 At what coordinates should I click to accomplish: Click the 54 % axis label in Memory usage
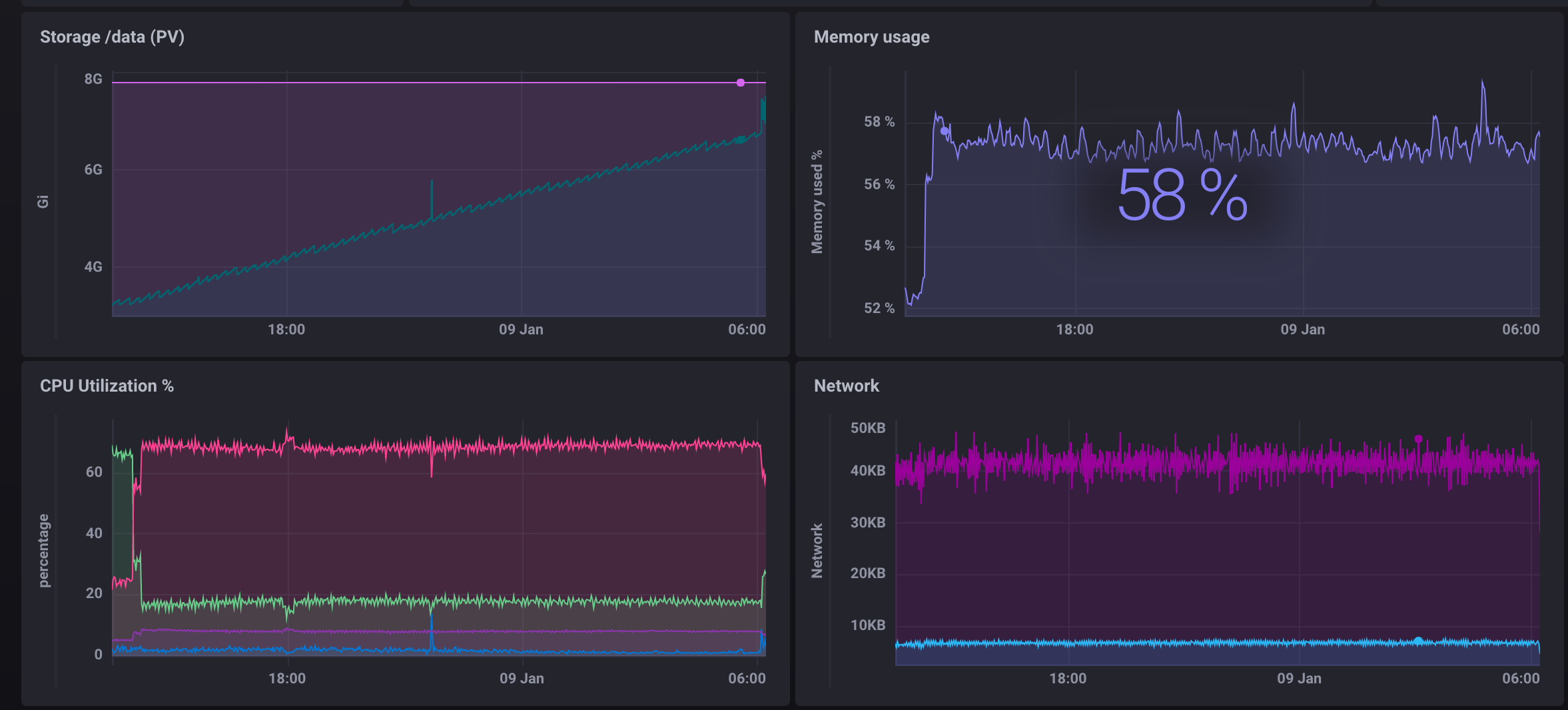tap(879, 246)
